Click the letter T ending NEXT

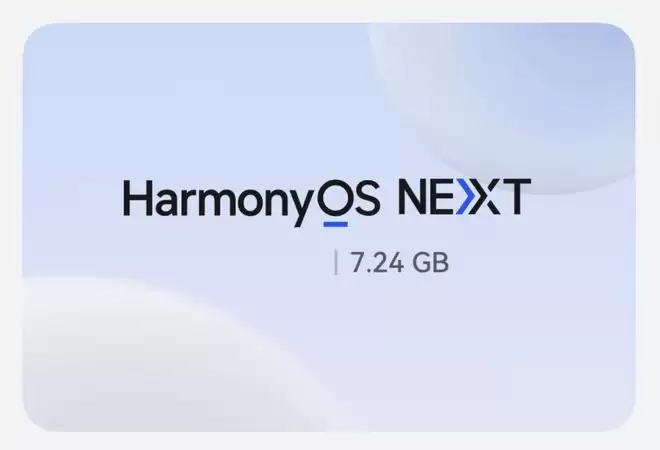pyautogui.click(x=516, y=197)
